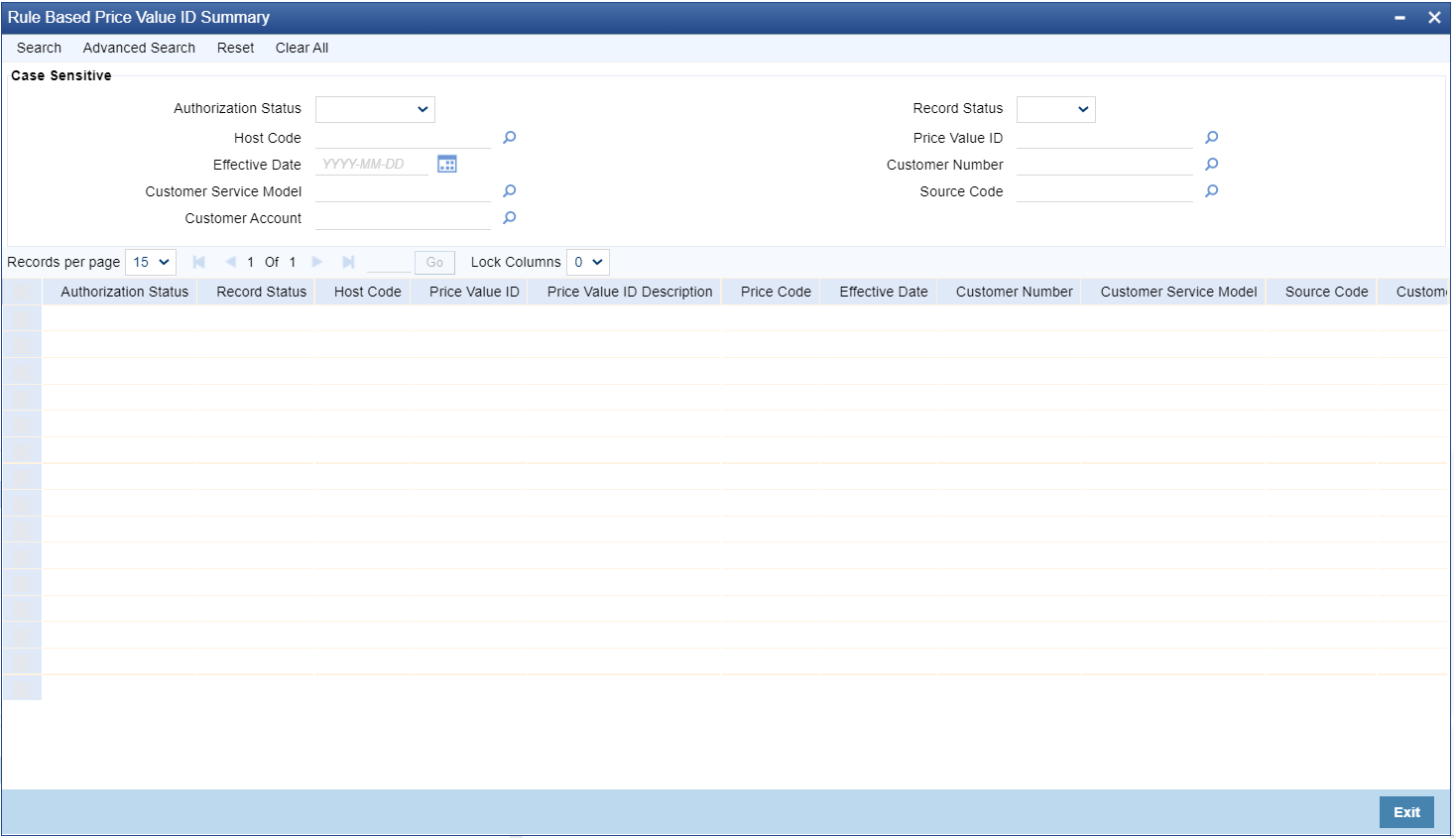Image resolution: width=1456 pixels, height=838 pixels.
Task: Click the Go page button
Action: (434, 262)
